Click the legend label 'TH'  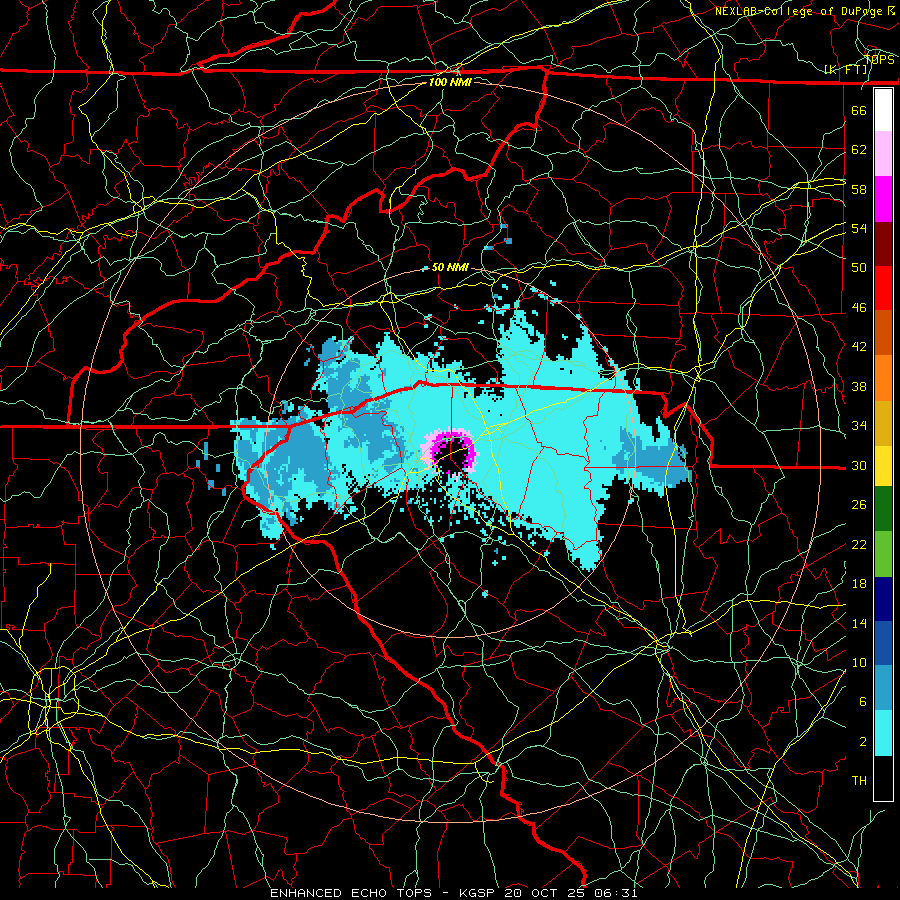pos(859,781)
